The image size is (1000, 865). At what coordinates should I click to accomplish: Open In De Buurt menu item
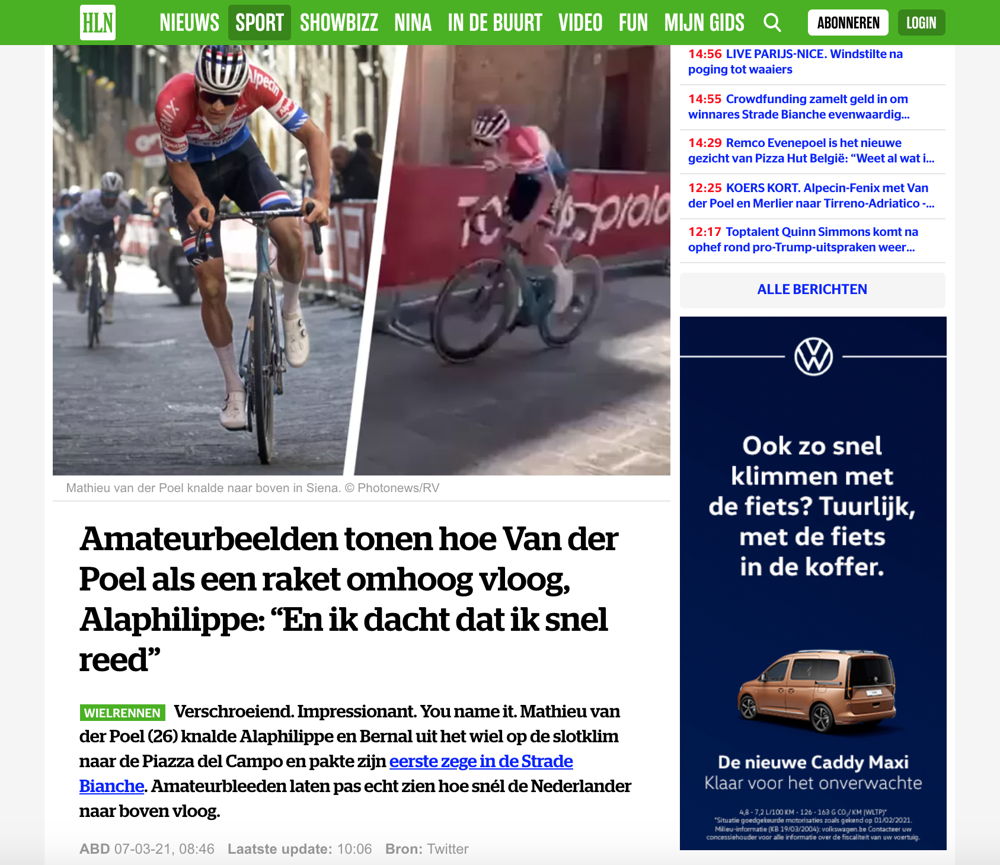[x=494, y=23]
